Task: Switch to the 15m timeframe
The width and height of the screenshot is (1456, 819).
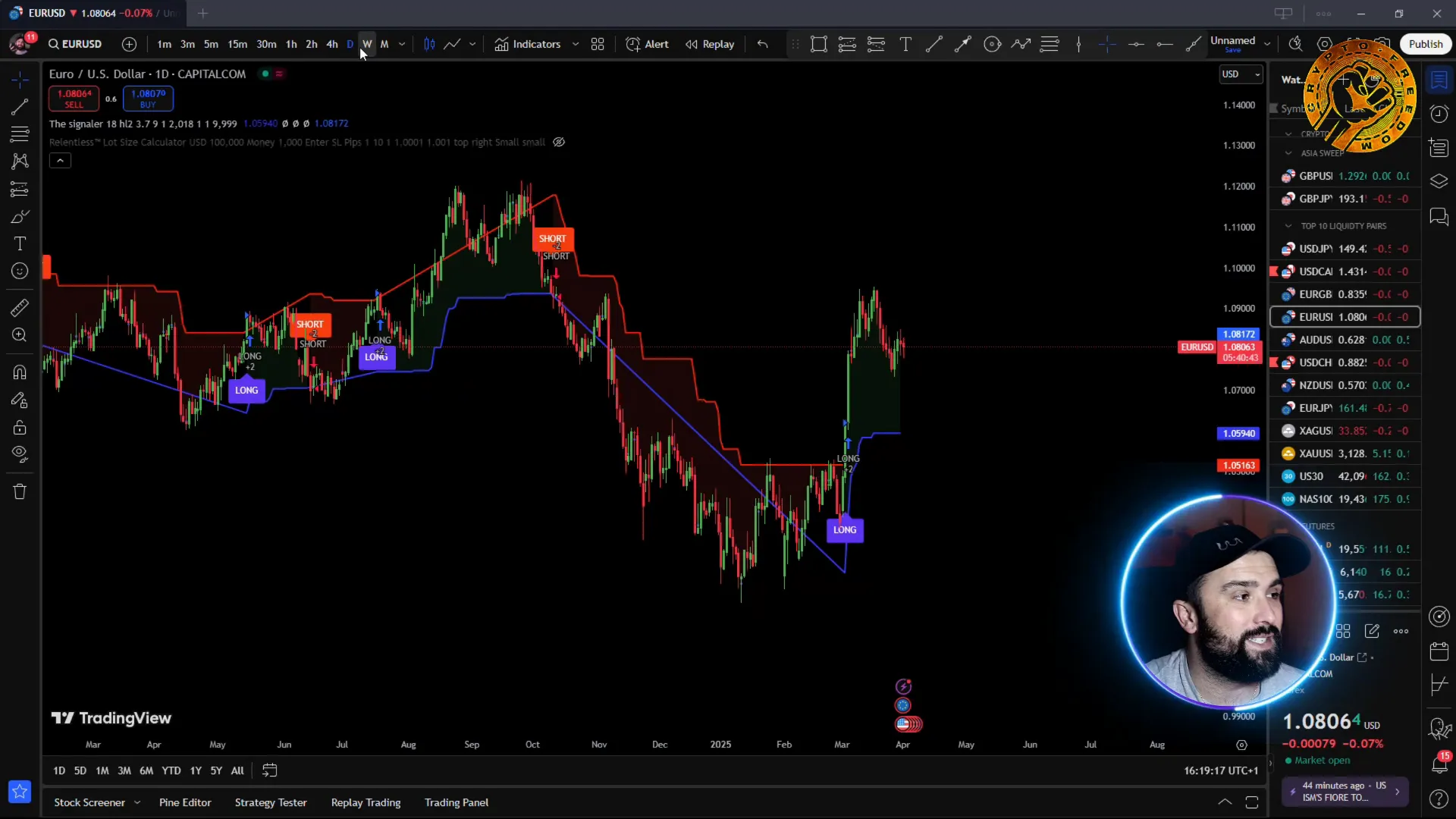Action: point(237,44)
